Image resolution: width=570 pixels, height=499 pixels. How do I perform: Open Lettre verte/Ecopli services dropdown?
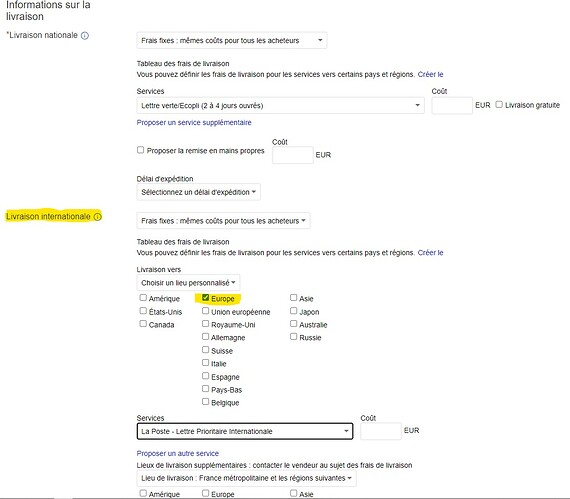coord(280,105)
